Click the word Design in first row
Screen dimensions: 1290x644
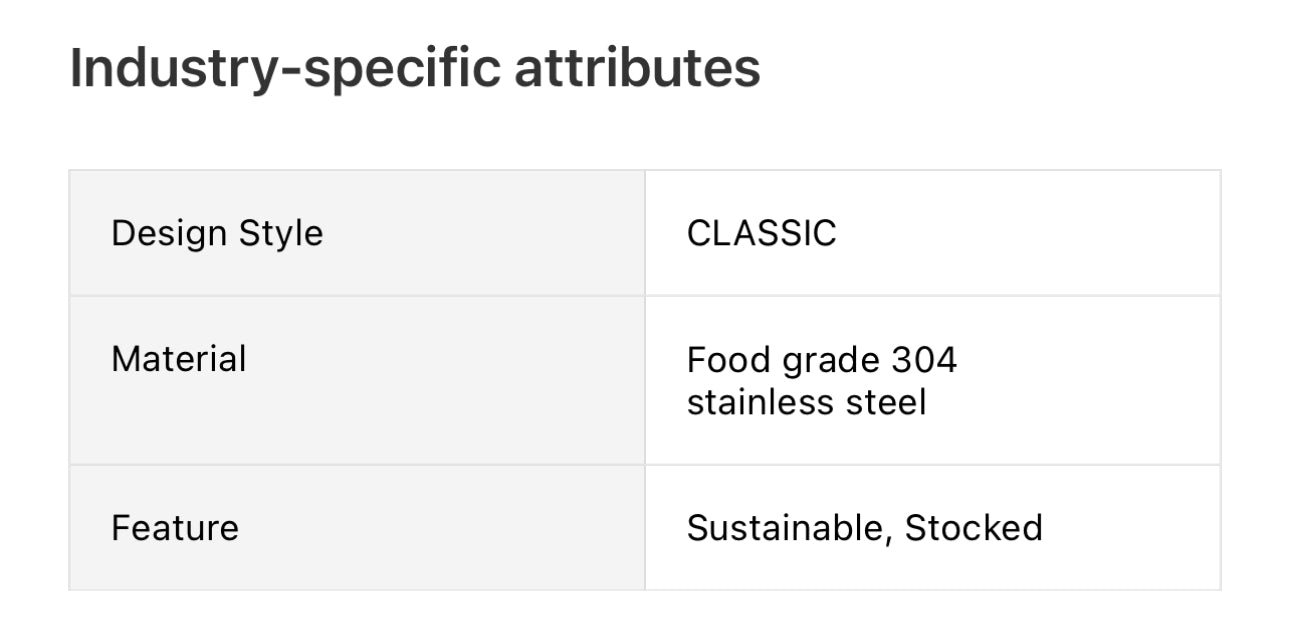(x=169, y=234)
